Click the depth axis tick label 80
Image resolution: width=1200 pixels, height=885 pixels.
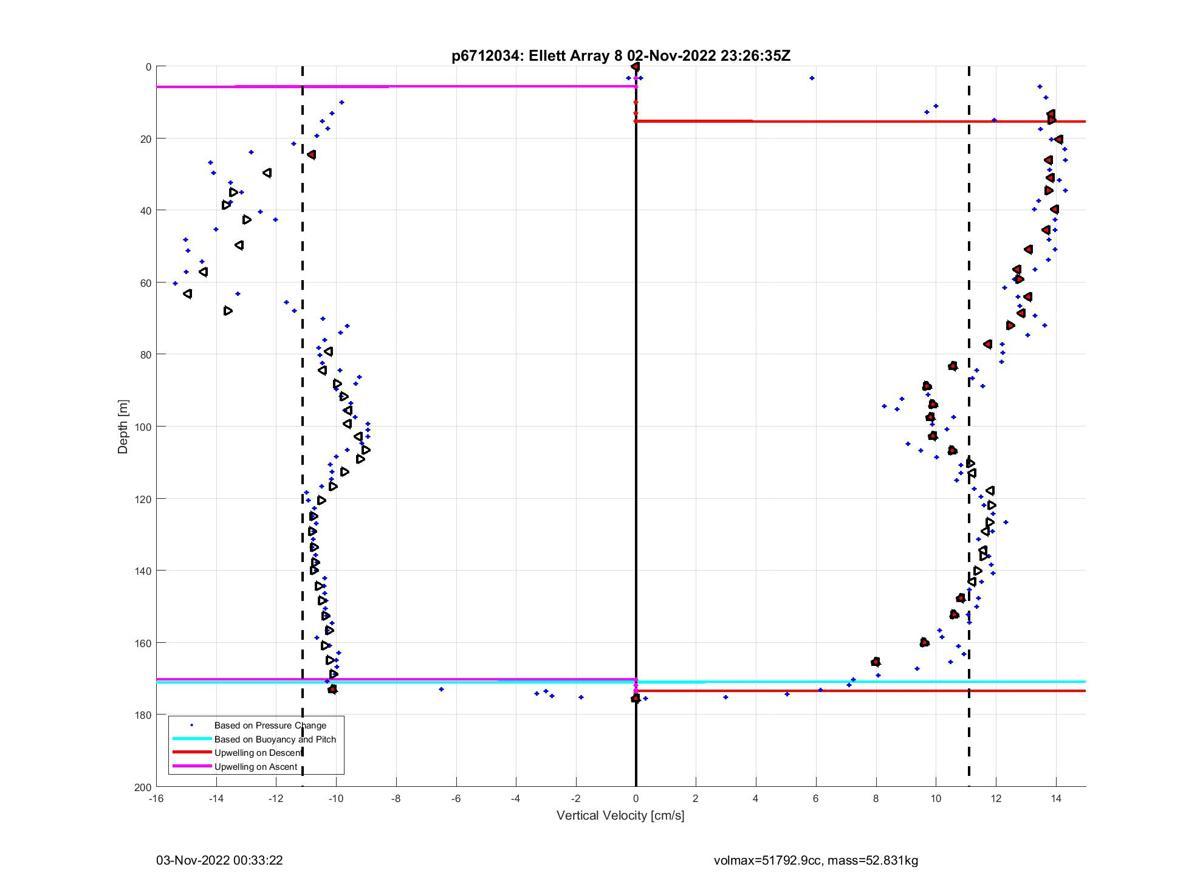click(146, 355)
